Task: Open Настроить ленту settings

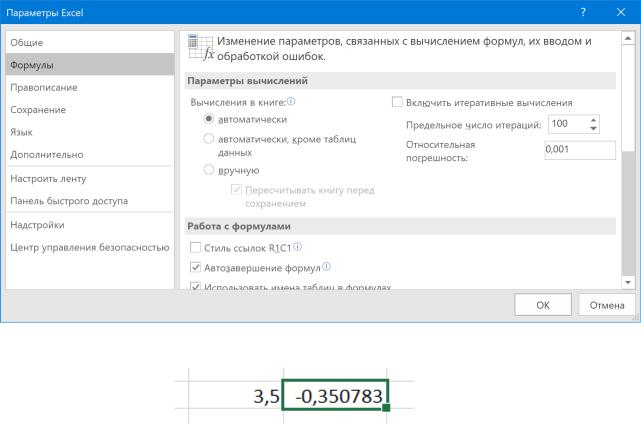Action: tap(90, 179)
